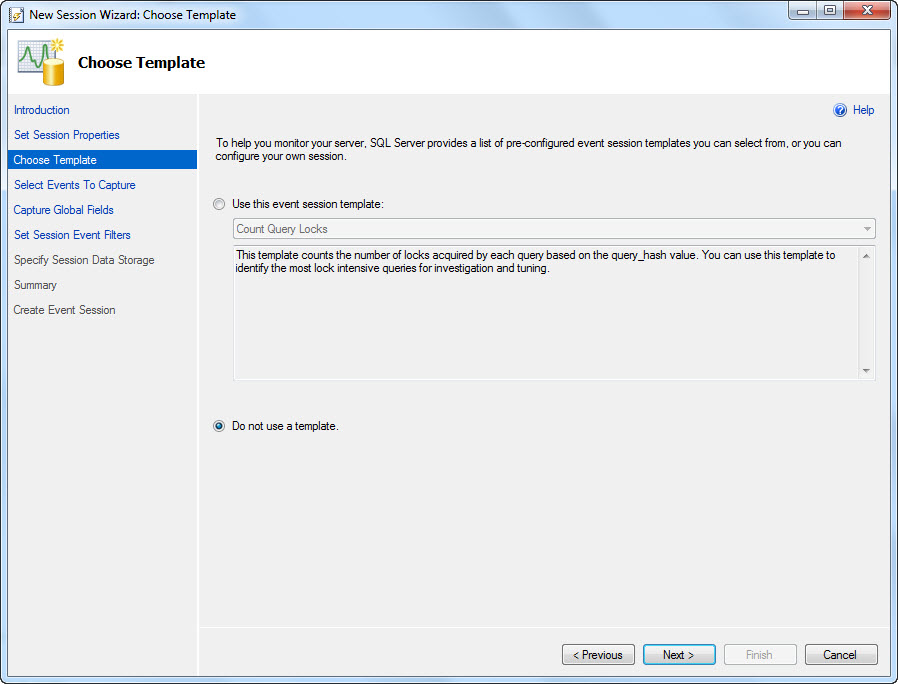Minimize the wizard window
This screenshot has height=684, width=898.
802,11
